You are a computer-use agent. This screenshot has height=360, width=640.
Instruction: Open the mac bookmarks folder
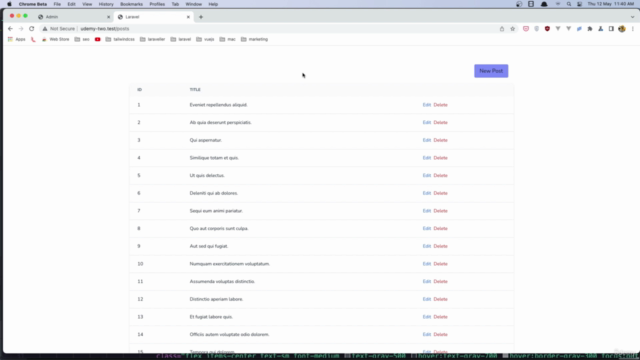pyautogui.click(x=227, y=39)
